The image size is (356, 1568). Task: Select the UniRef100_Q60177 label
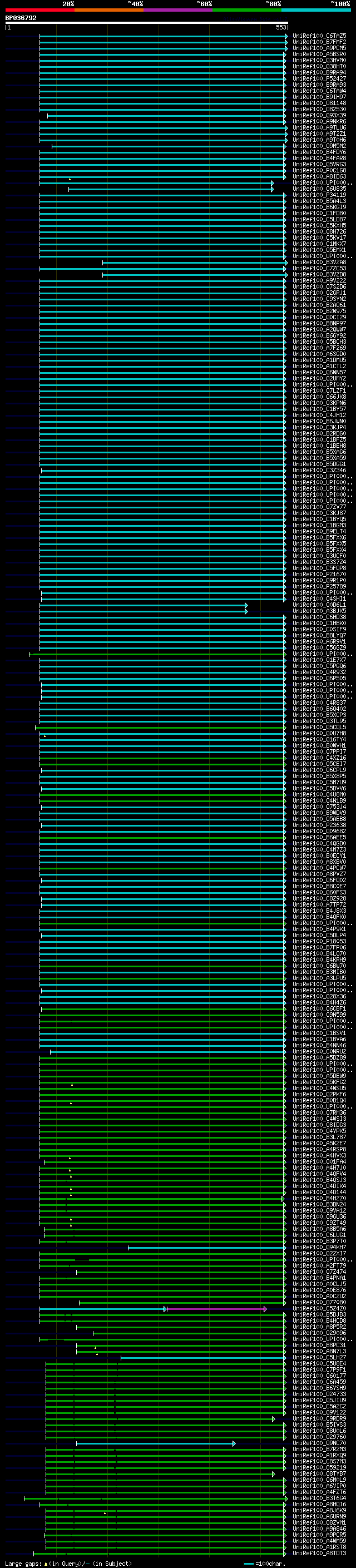click(319, 1376)
